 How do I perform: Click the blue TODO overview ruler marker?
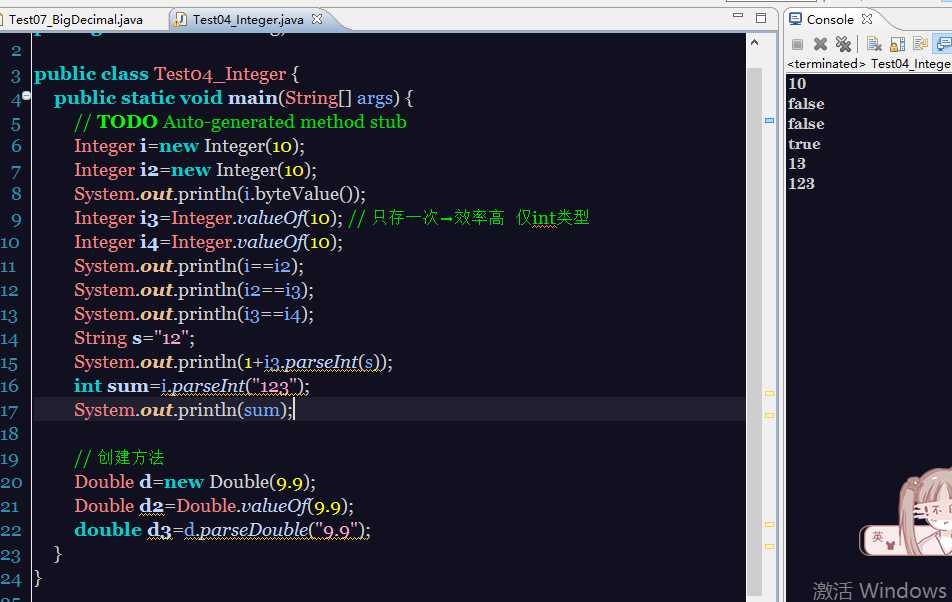click(x=769, y=121)
